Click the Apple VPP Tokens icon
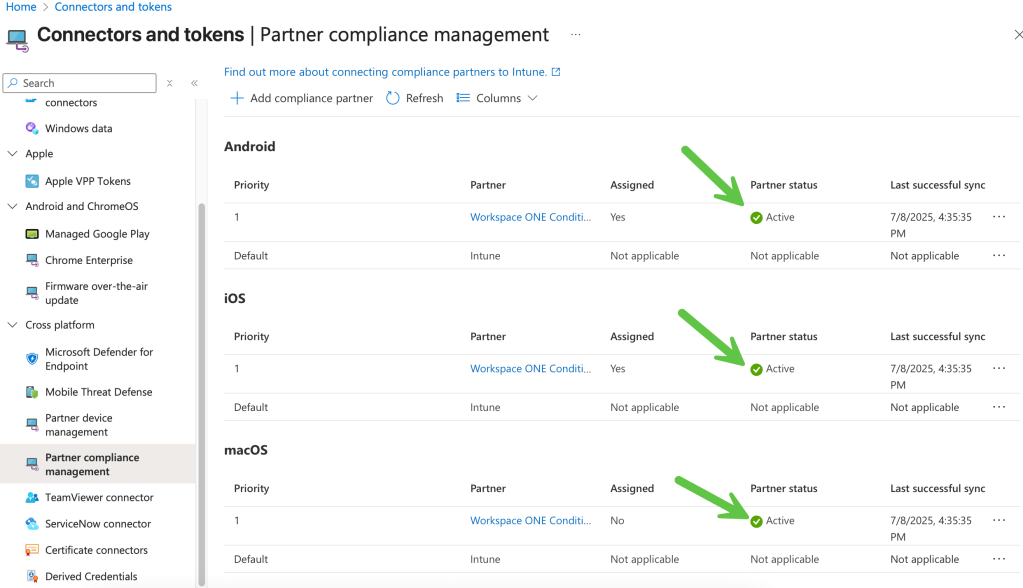 [32, 181]
